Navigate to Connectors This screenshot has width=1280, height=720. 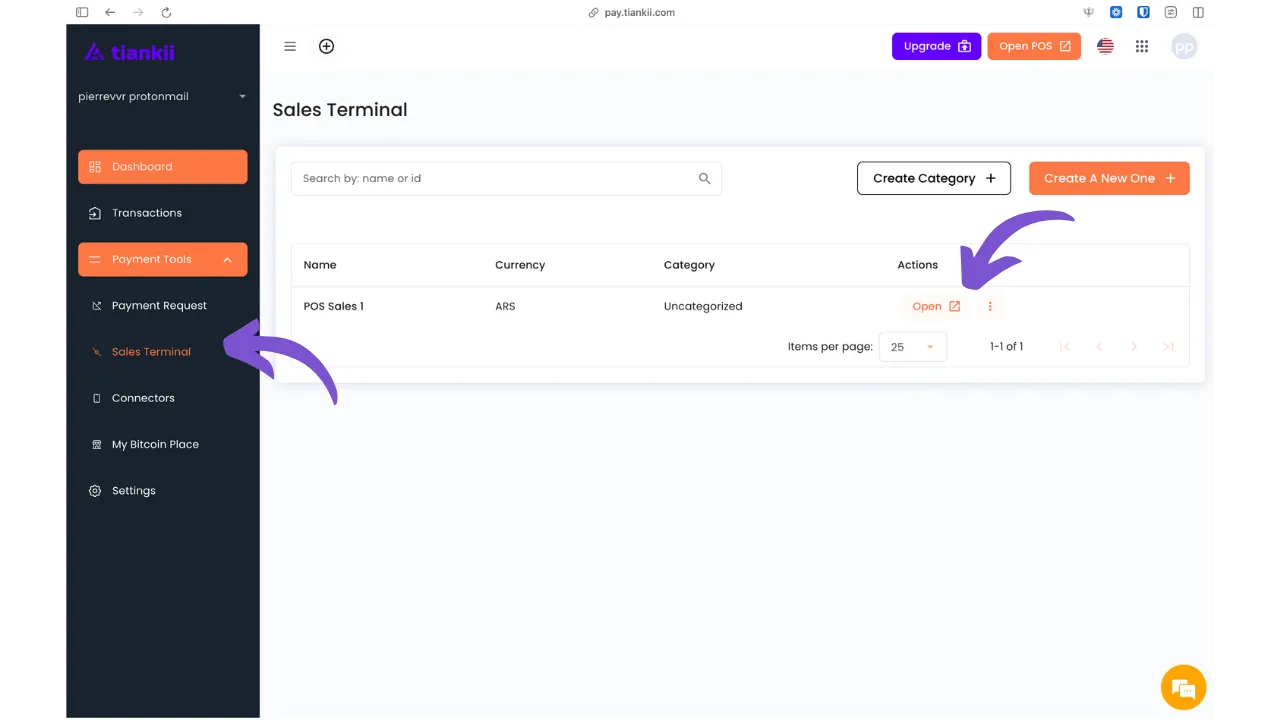coord(142,398)
